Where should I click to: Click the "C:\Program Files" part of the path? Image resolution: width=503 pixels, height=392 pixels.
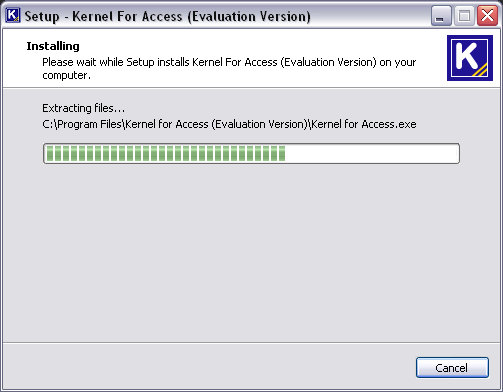[82, 124]
